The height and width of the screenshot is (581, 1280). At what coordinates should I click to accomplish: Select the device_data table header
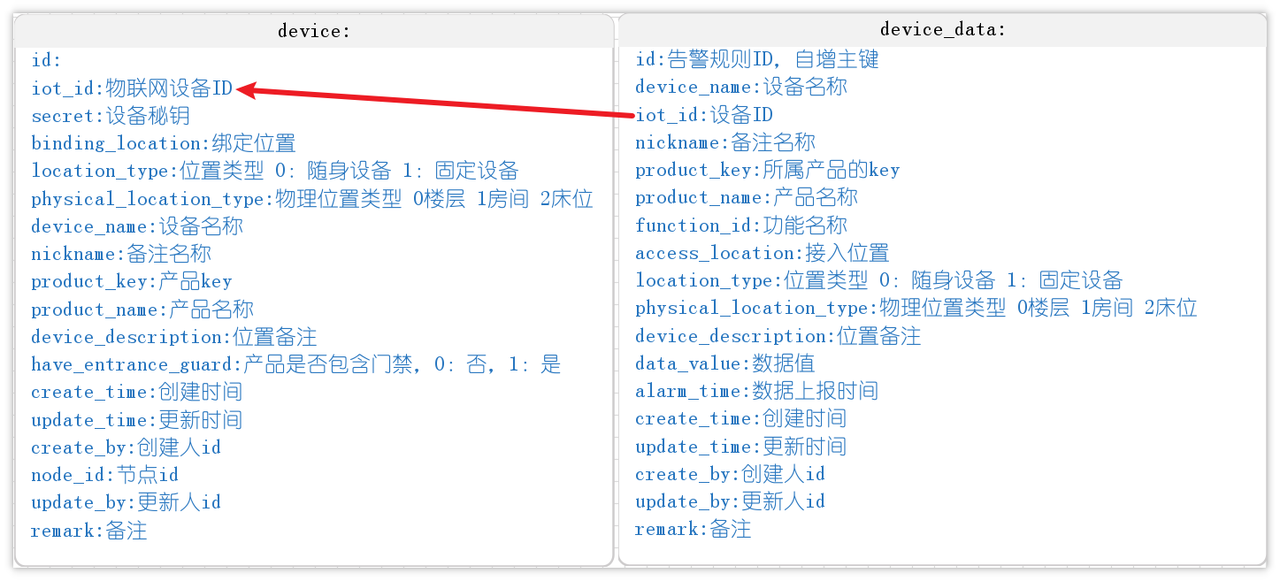click(942, 30)
